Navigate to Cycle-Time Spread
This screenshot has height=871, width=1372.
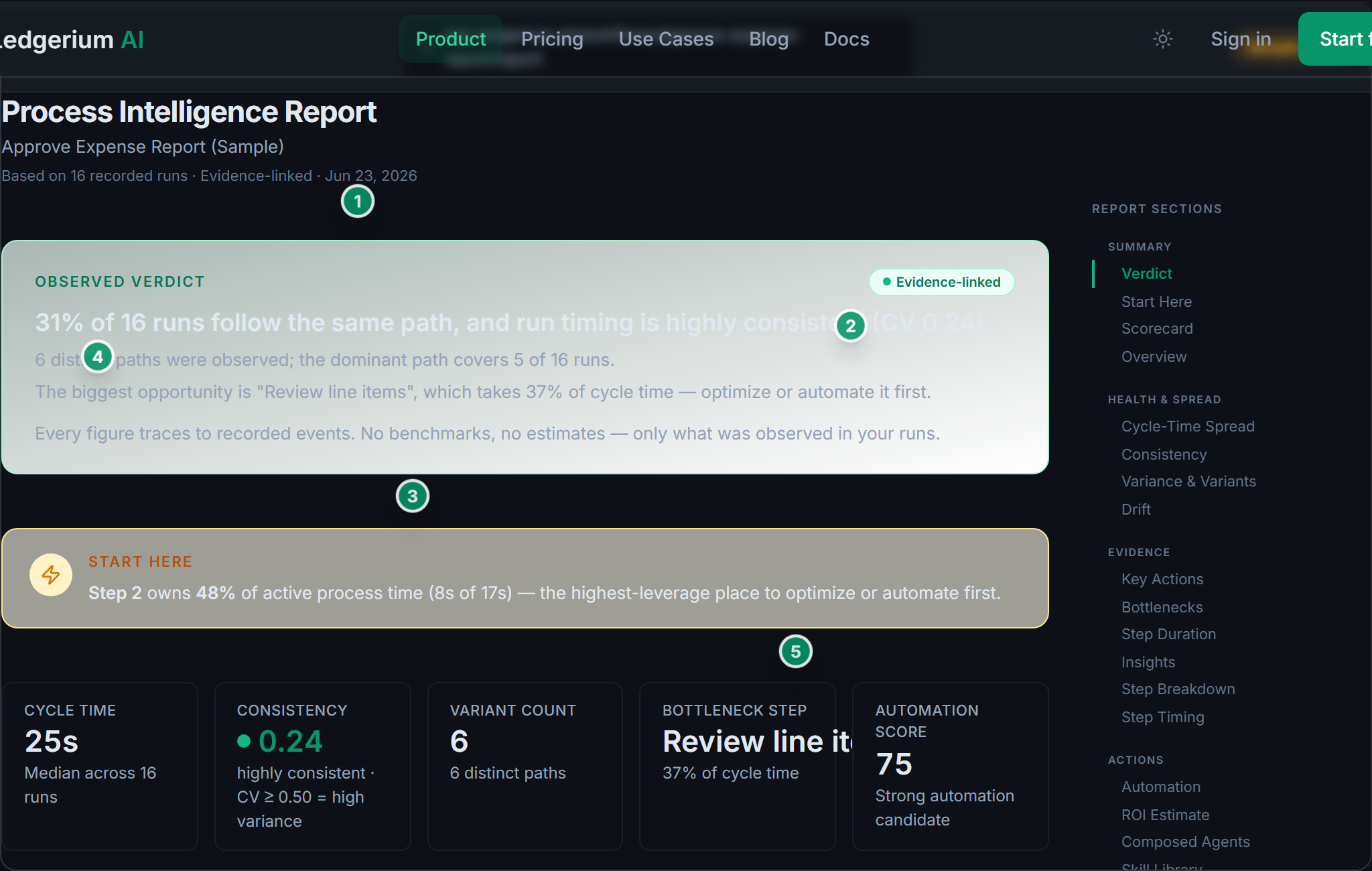click(1188, 426)
